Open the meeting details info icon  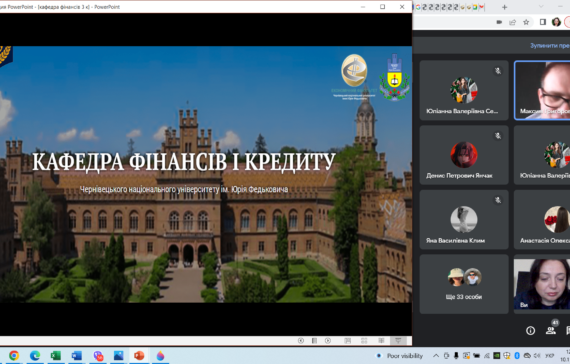pos(530,331)
